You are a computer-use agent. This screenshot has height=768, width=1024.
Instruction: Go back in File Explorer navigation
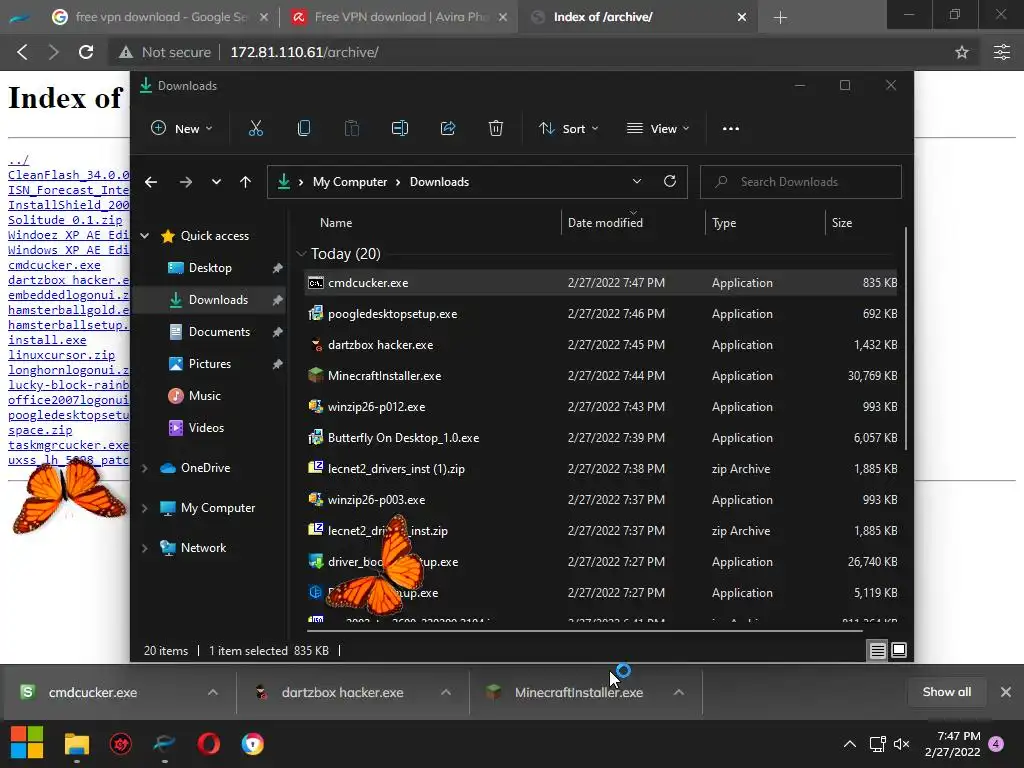(x=151, y=182)
